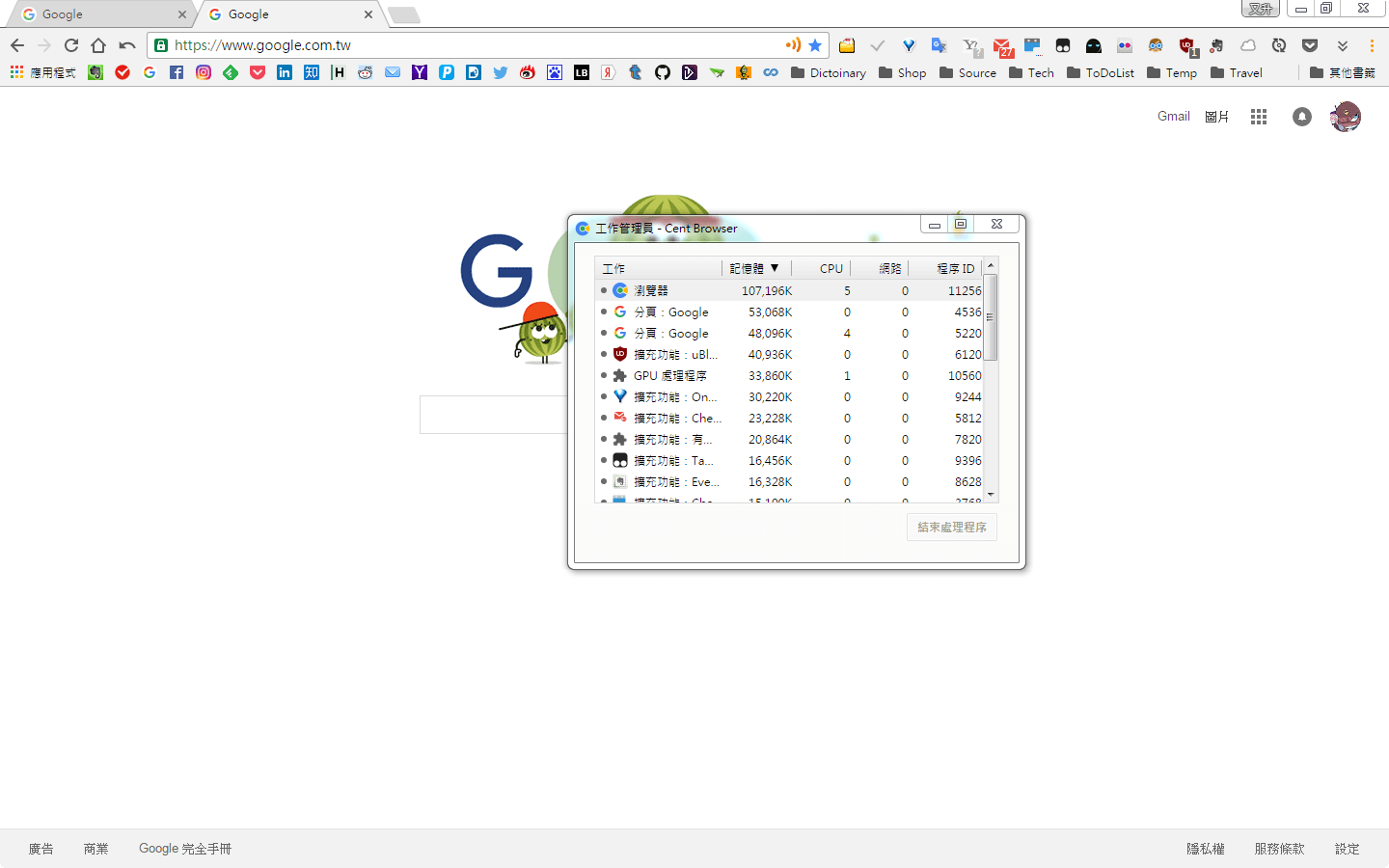Screen dimensions: 1389x868
Task: Select the 瀏覽器 process row indicator
Action: tap(603, 290)
